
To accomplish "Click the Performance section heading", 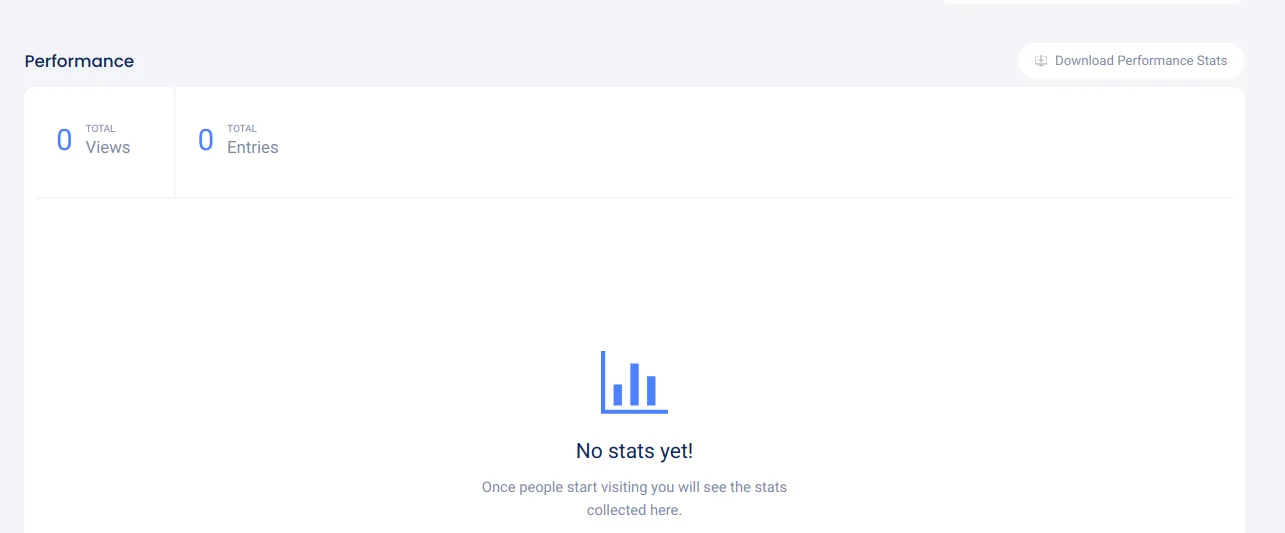I will point(79,61).
